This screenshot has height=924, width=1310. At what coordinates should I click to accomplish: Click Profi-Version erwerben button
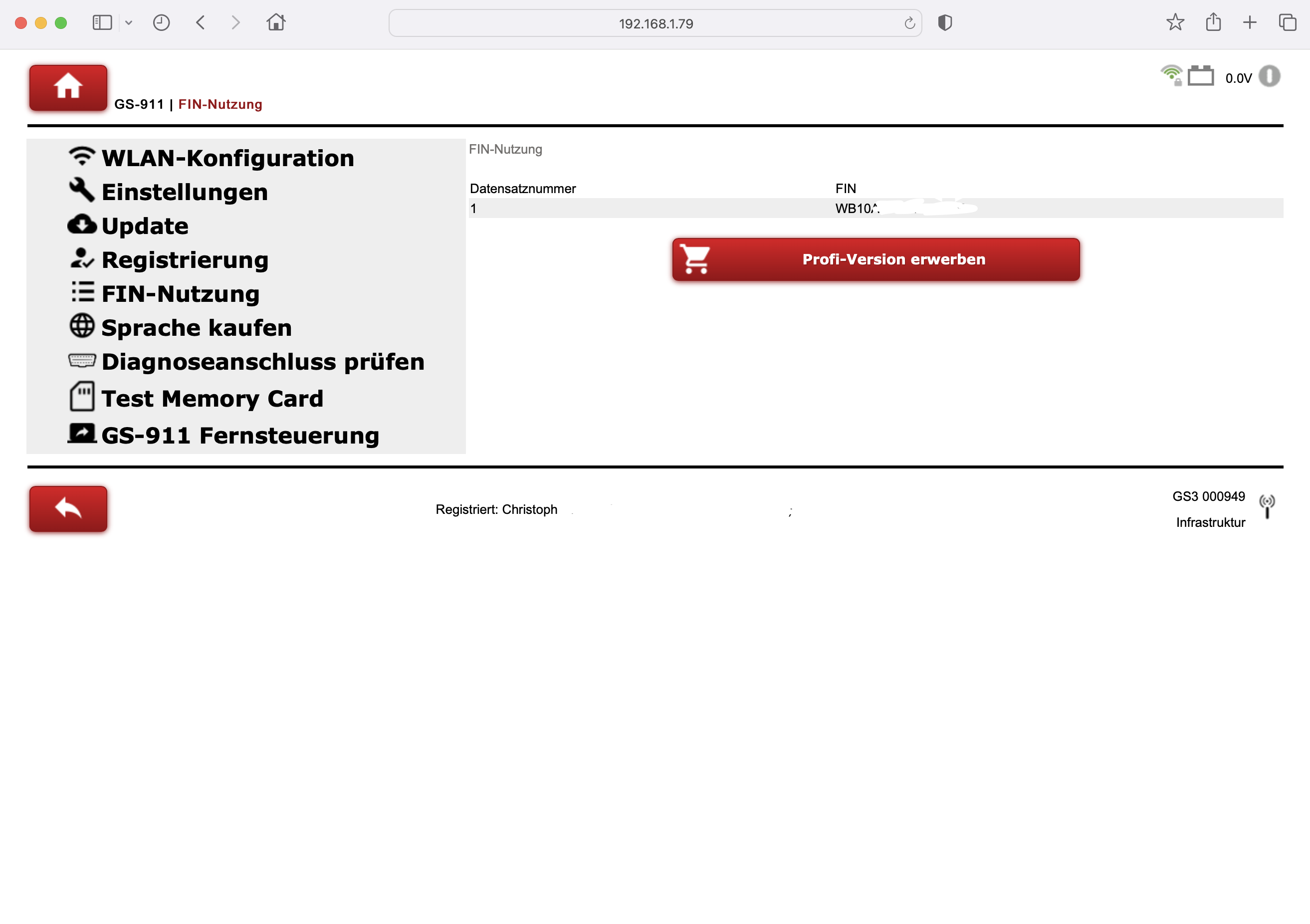pos(875,259)
